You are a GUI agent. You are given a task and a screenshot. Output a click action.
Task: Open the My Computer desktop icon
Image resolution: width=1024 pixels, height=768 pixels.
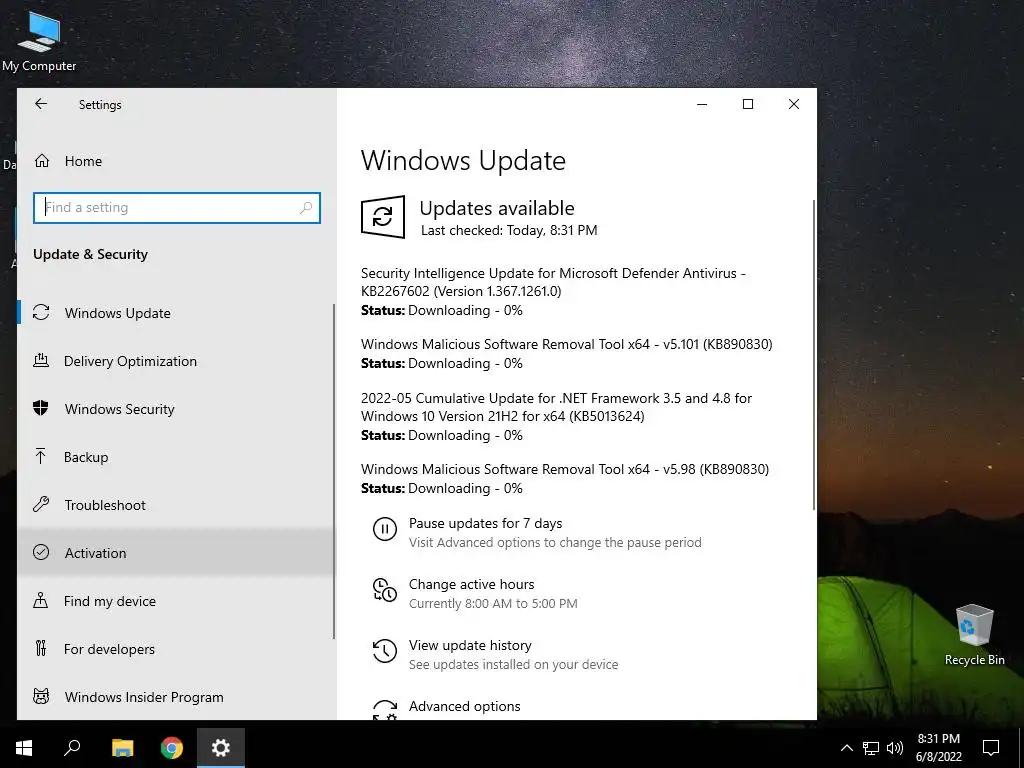click(x=39, y=42)
